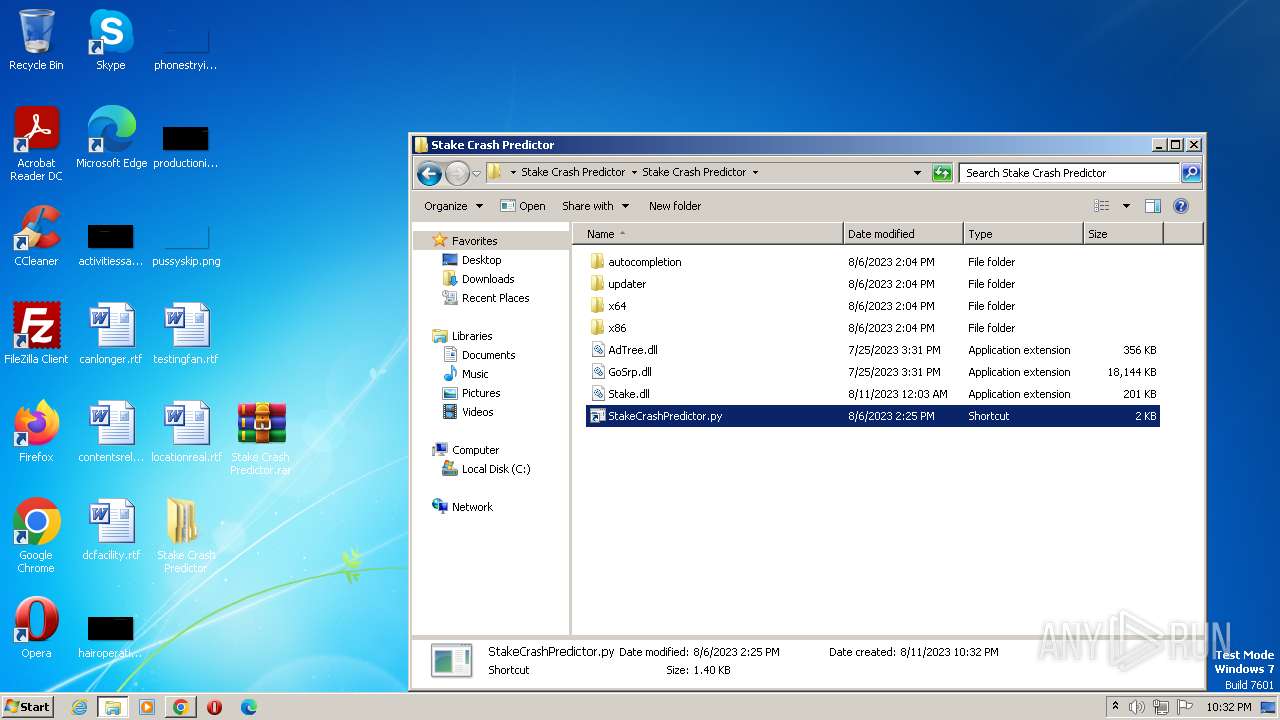1280x720 pixels.
Task: Sort by the Date modified column header
Action: [903, 234]
